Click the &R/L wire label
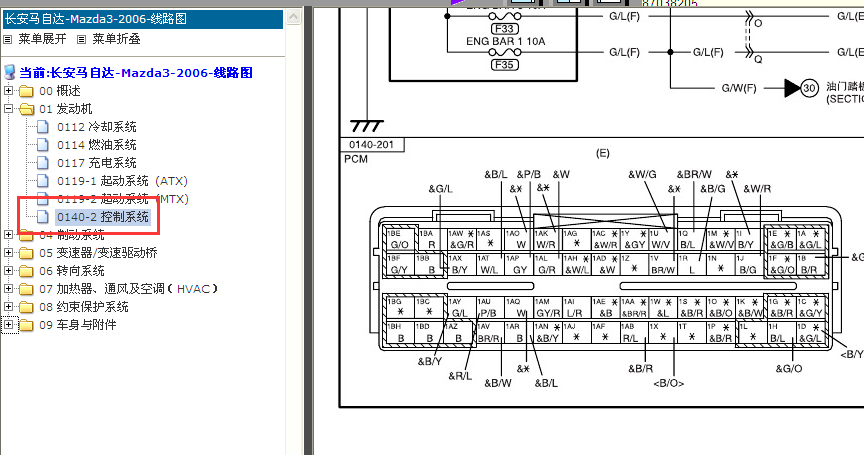This screenshot has height=455, width=864. [460, 376]
